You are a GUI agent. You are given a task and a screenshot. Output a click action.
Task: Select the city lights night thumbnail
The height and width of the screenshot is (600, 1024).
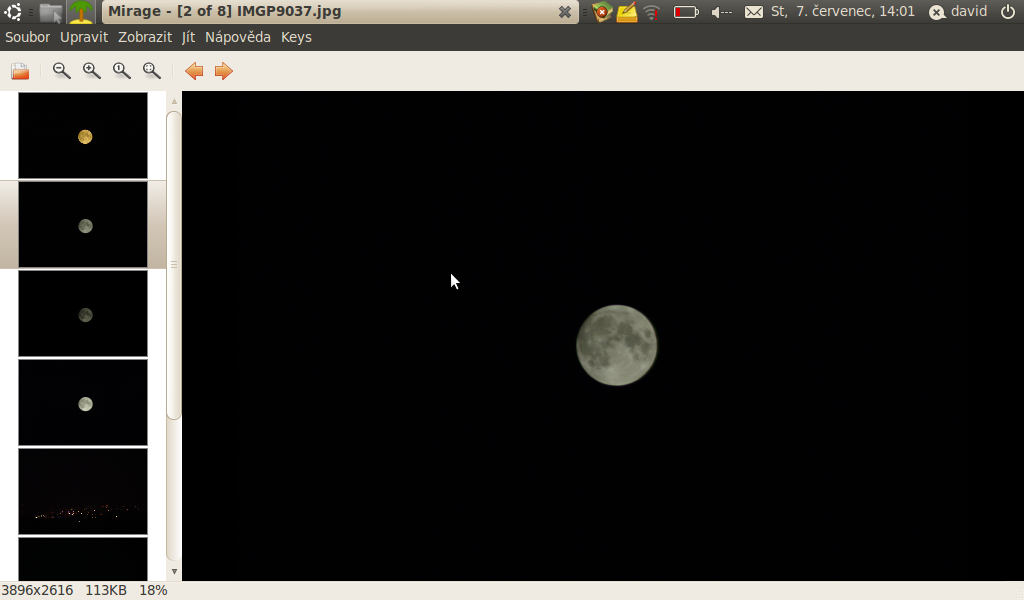click(x=83, y=492)
